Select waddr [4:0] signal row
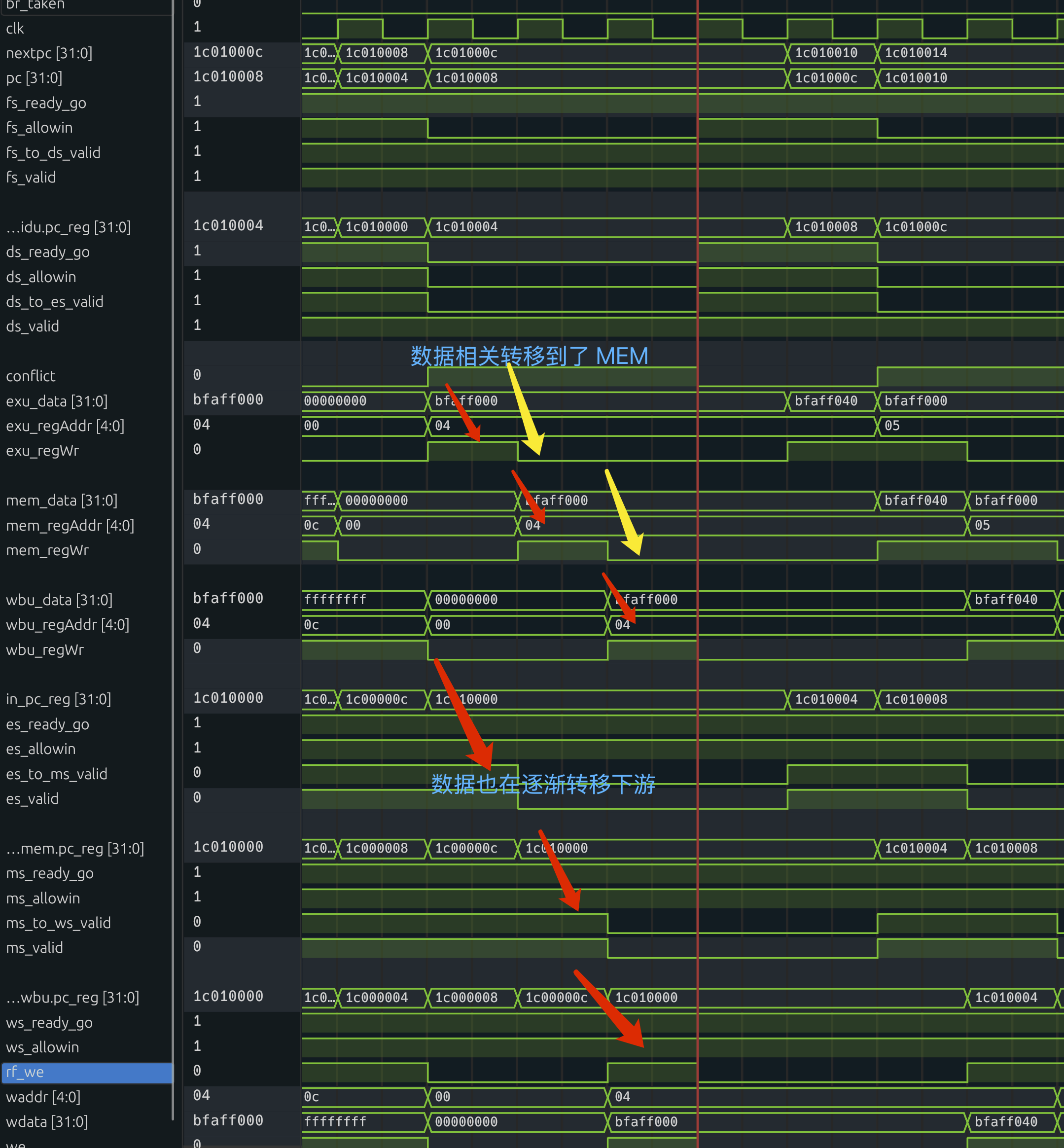Image resolution: width=1064 pixels, height=1148 pixels. tap(43, 1097)
